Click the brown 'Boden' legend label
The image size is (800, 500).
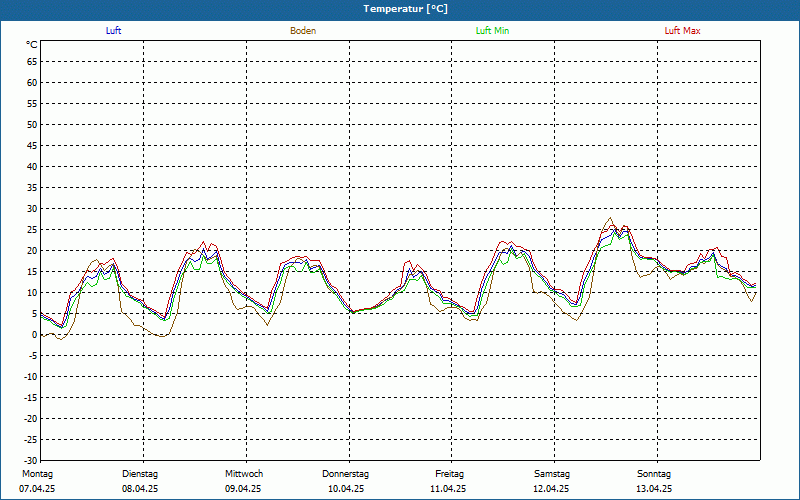coord(303,31)
